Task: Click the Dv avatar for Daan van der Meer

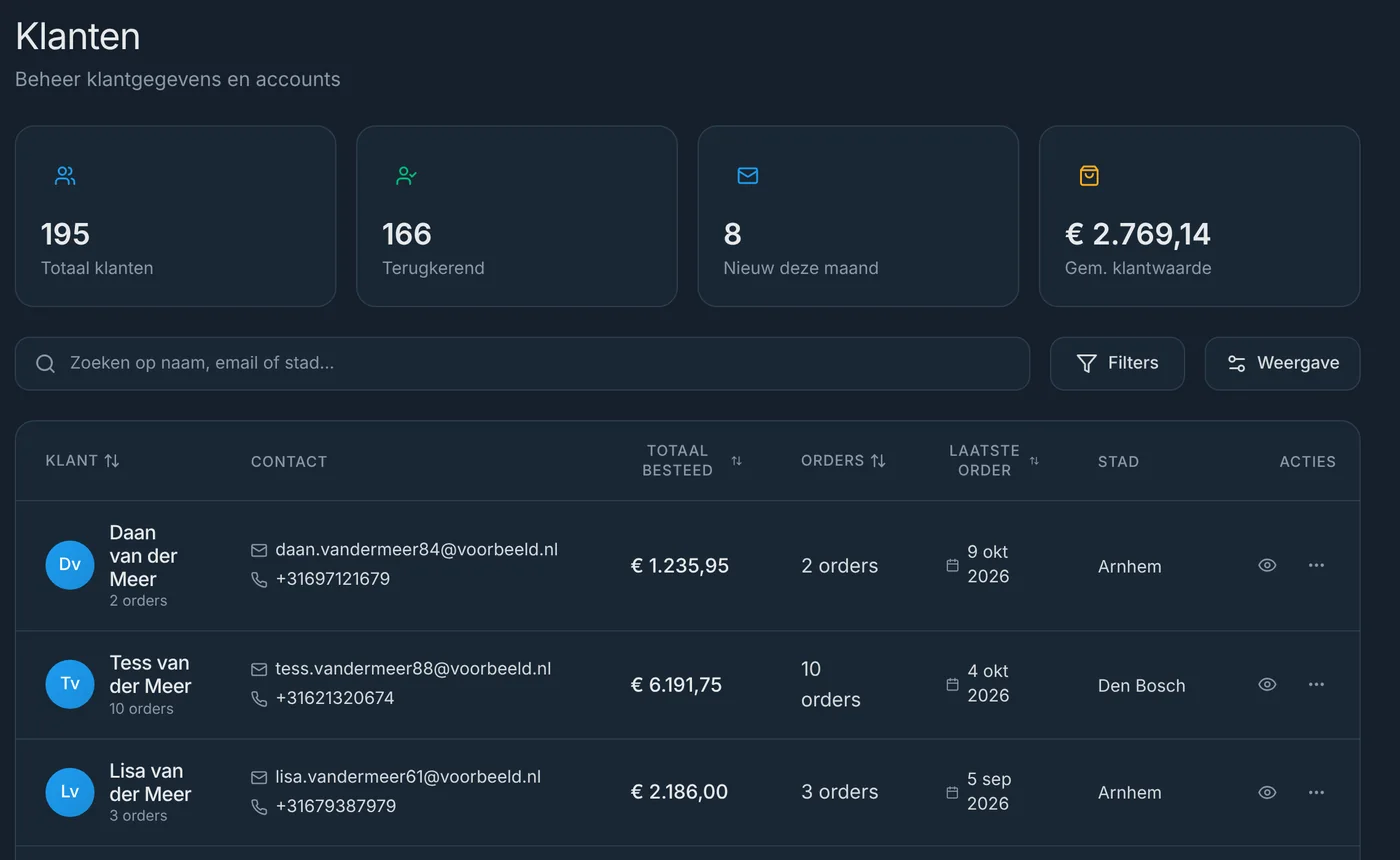Action: pyautogui.click(x=70, y=565)
